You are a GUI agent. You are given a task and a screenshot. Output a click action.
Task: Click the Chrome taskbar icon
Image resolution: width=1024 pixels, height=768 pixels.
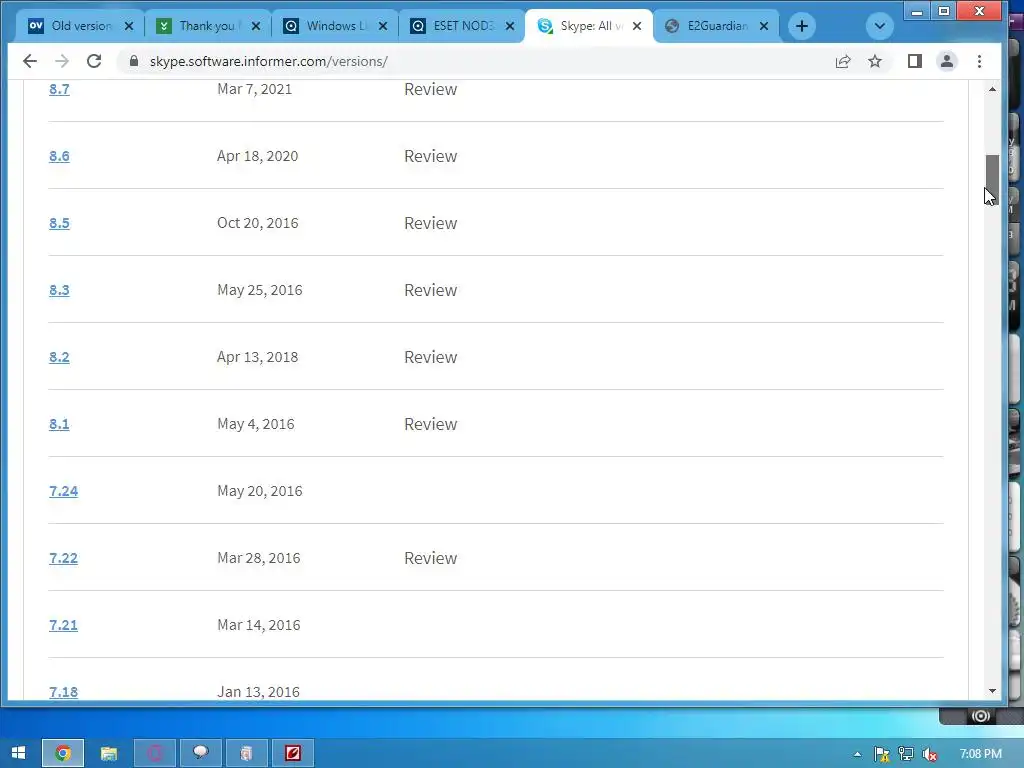click(x=63, y=754)
